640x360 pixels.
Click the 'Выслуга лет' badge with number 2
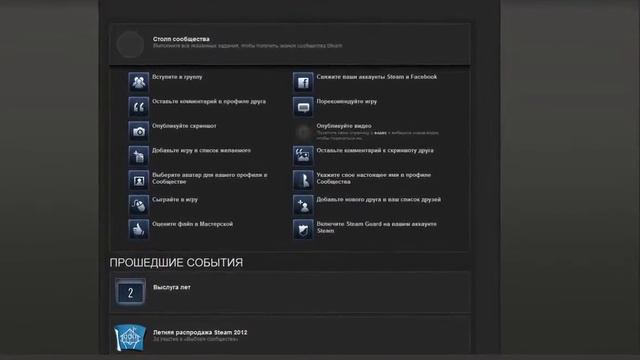(x=130, y=292)
